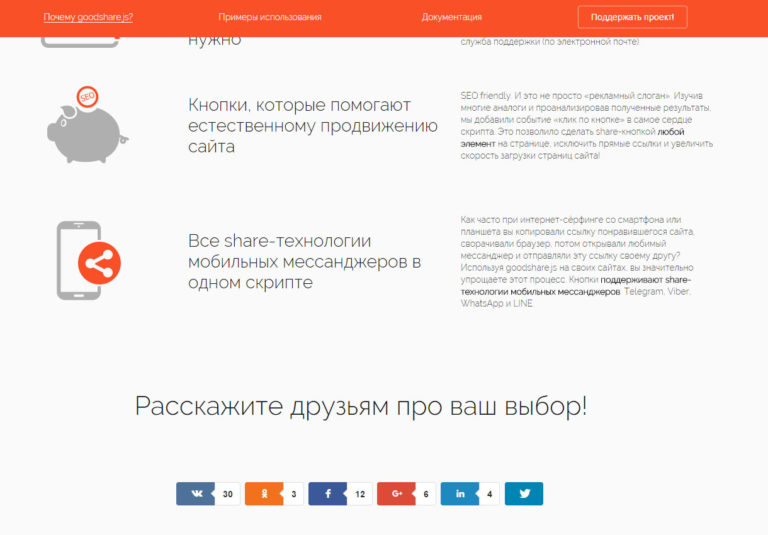Click the 'Поддержать проект!' button
Viewport: 768px width, 535px height.
632,17
